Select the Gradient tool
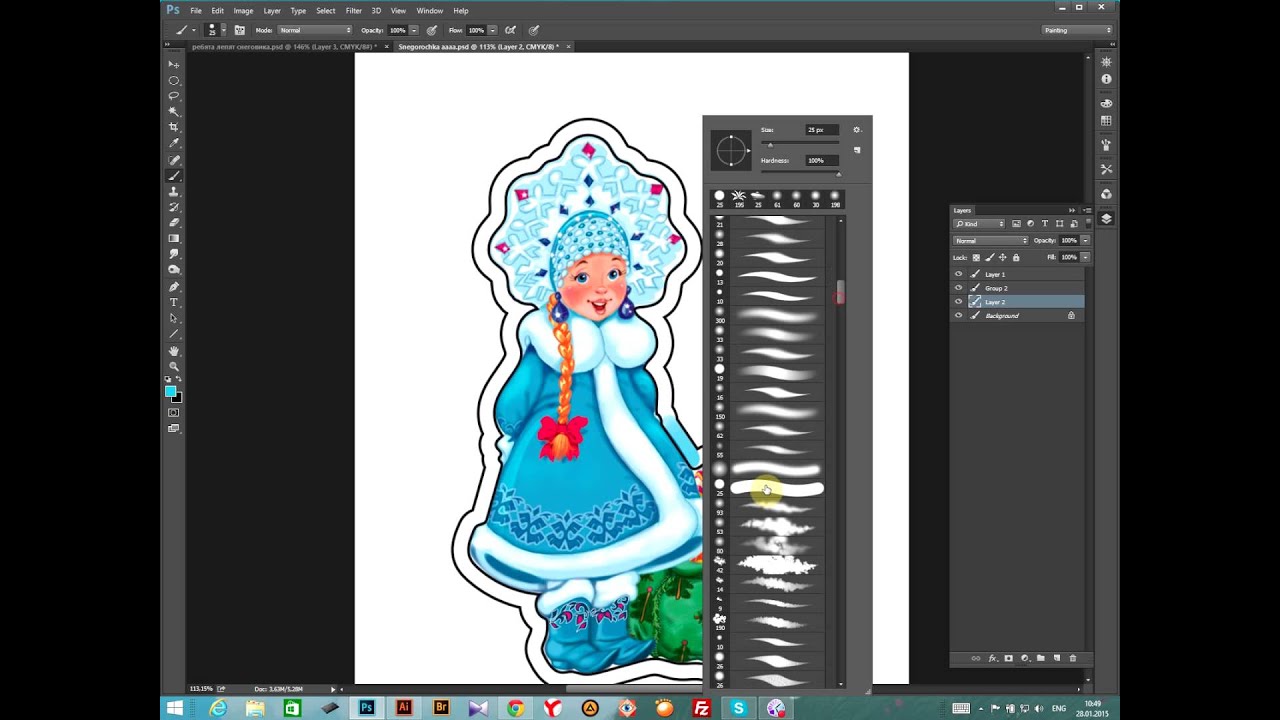Viewport: 1280px width, 720px height. (x=174, y=239)
